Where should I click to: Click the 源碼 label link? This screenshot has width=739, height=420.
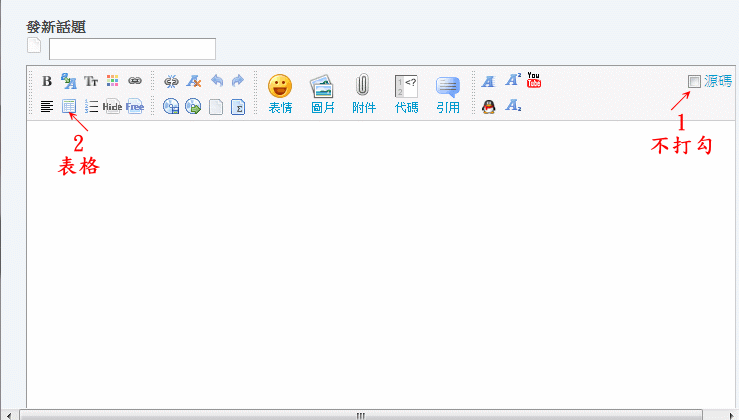(x=718, y=81)
